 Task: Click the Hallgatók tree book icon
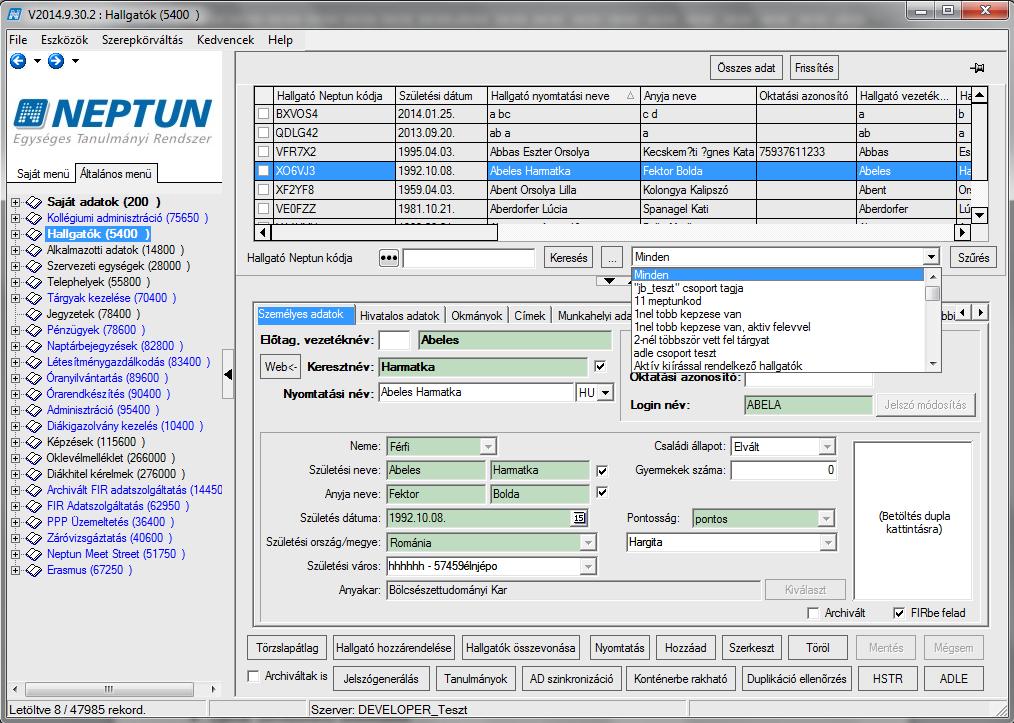tap(34, 234)
